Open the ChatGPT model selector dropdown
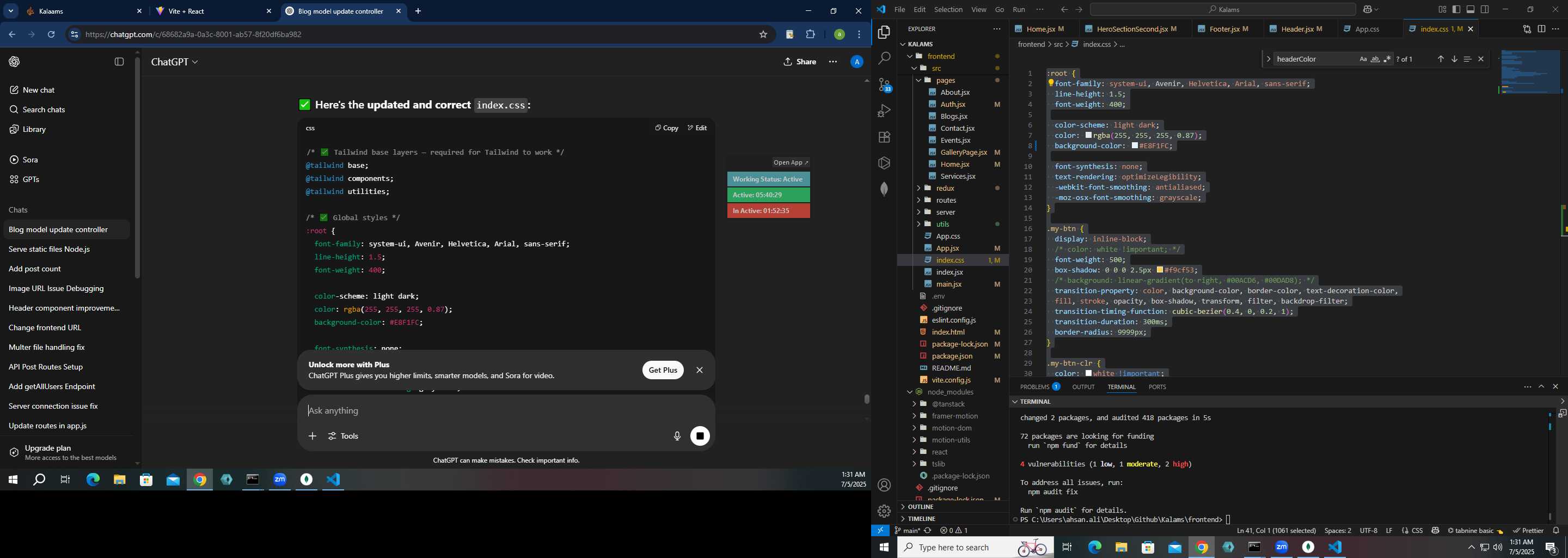Screen dimensions: 1568x558 pos(174,62)
